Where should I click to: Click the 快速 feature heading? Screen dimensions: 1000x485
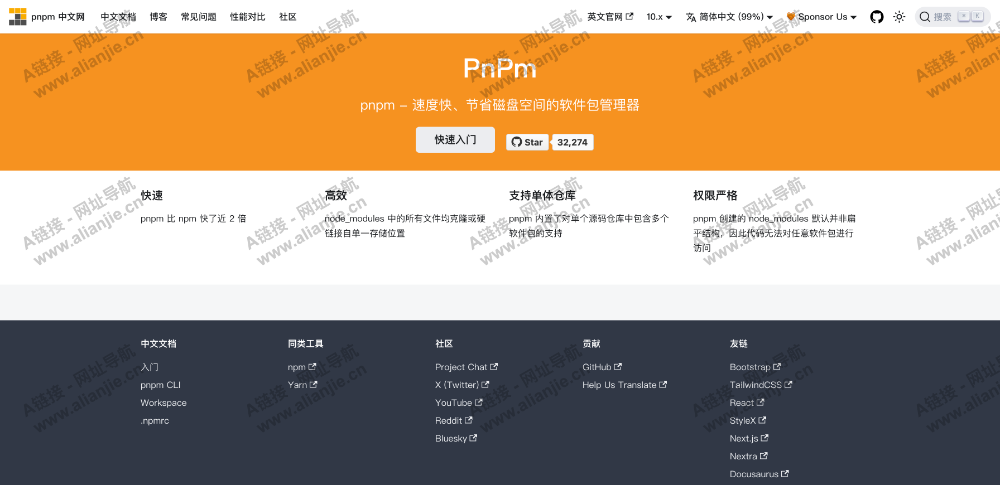(x=152, y=195)
